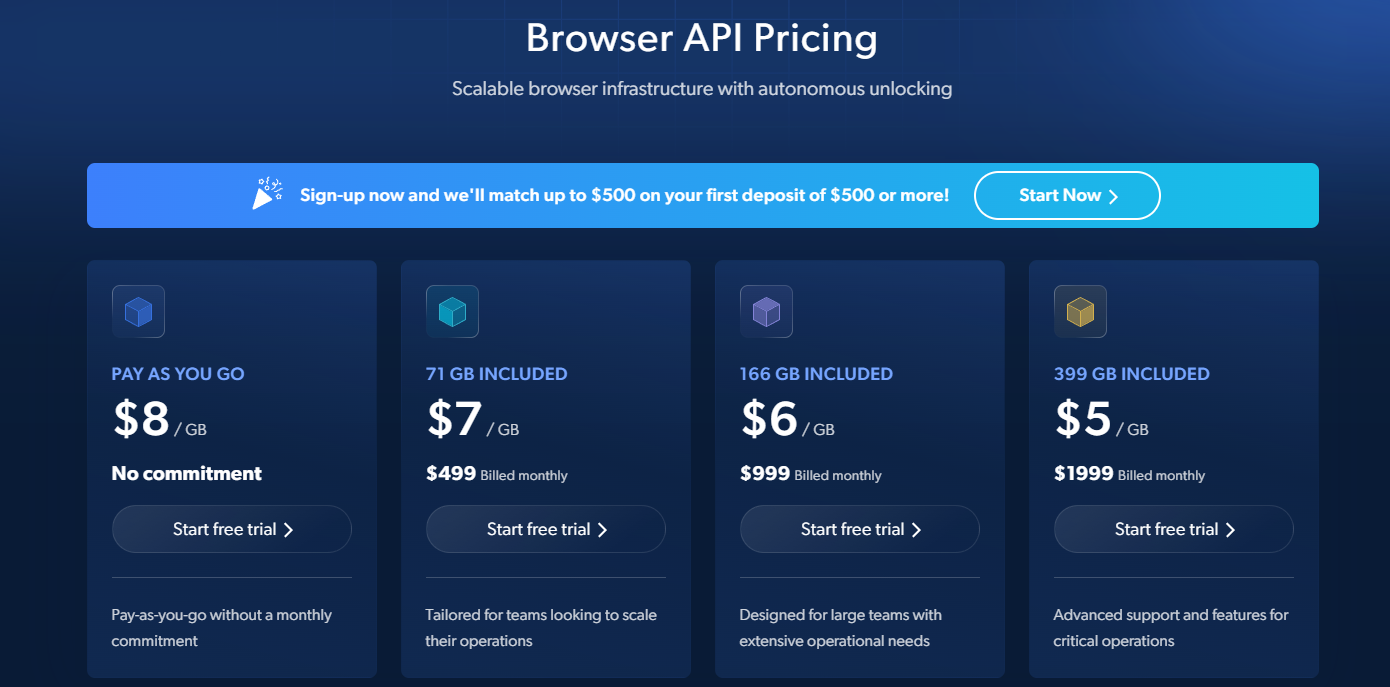
Task: Start free trial for 71 GB plan
Action: pos(546,529)
